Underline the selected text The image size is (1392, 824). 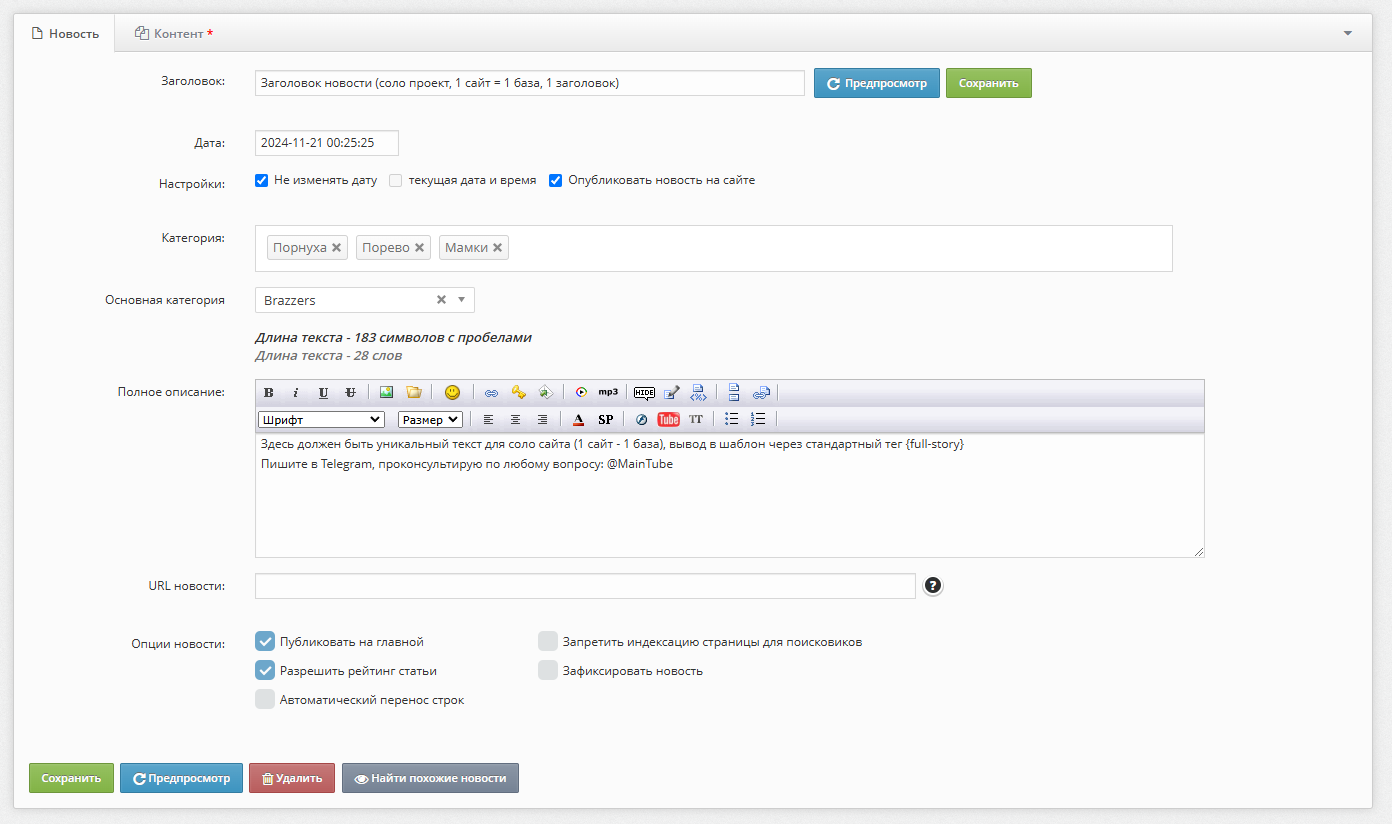323,392
